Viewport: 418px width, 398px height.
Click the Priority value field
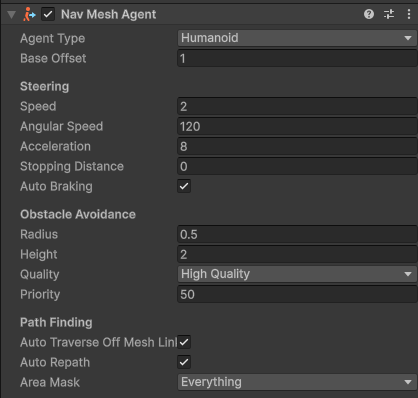coord(297,294)
